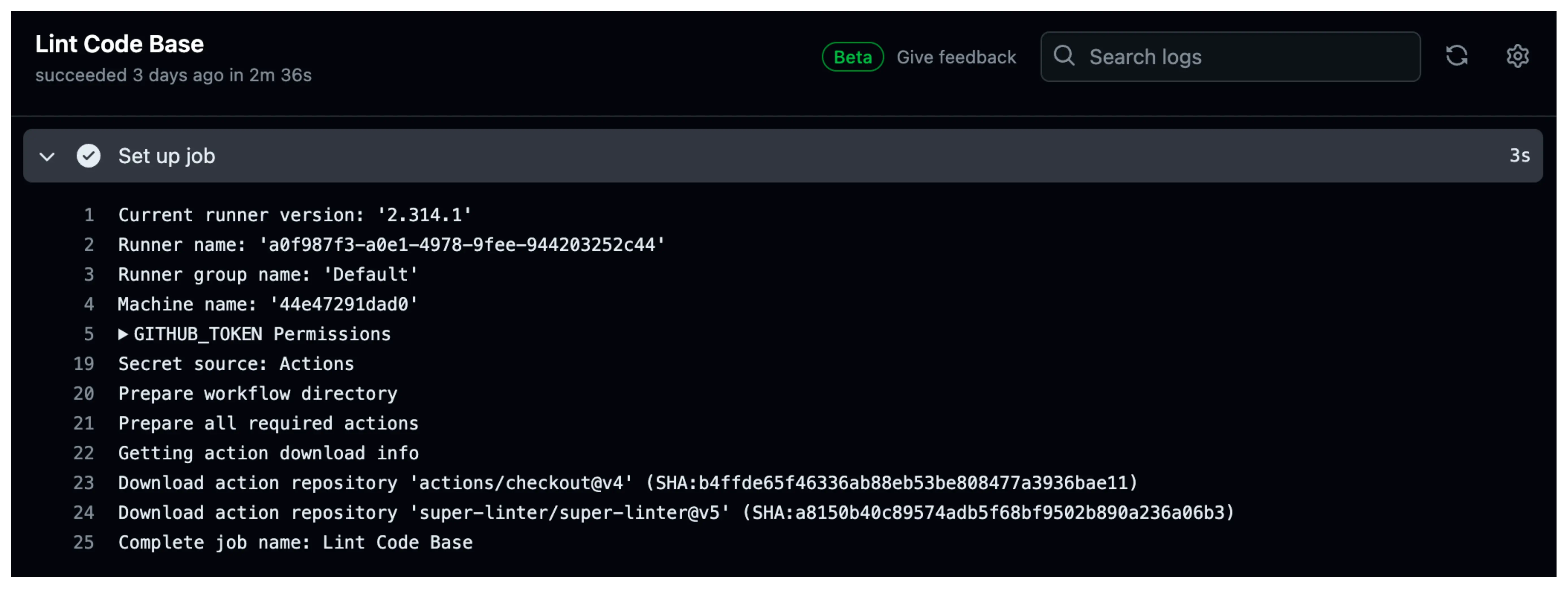Click the Beta badge
The height and width of the screenshot is (589, 1568).
pos(852,57)
